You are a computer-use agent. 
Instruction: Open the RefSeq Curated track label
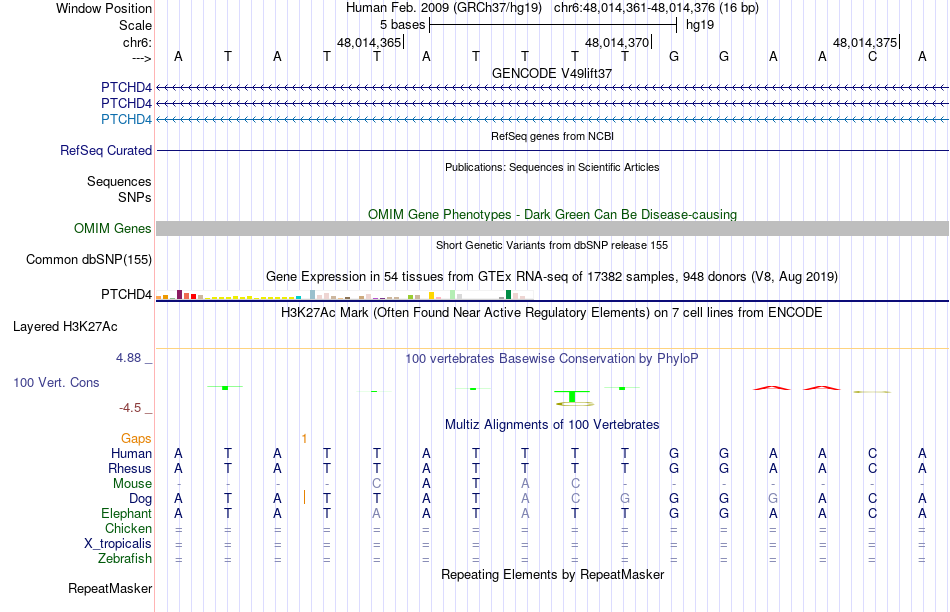click(105, 150)
